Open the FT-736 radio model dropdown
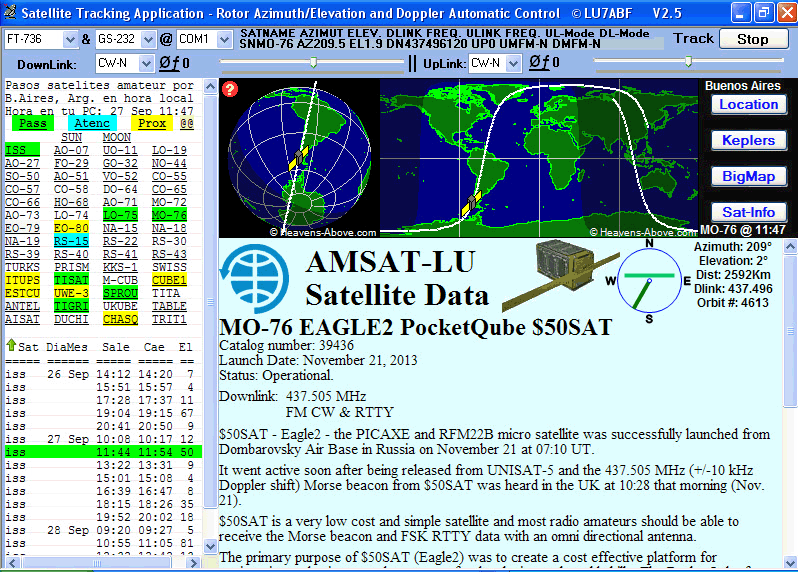798x572 pixels. pyautogui.click(x=70, y=39)
